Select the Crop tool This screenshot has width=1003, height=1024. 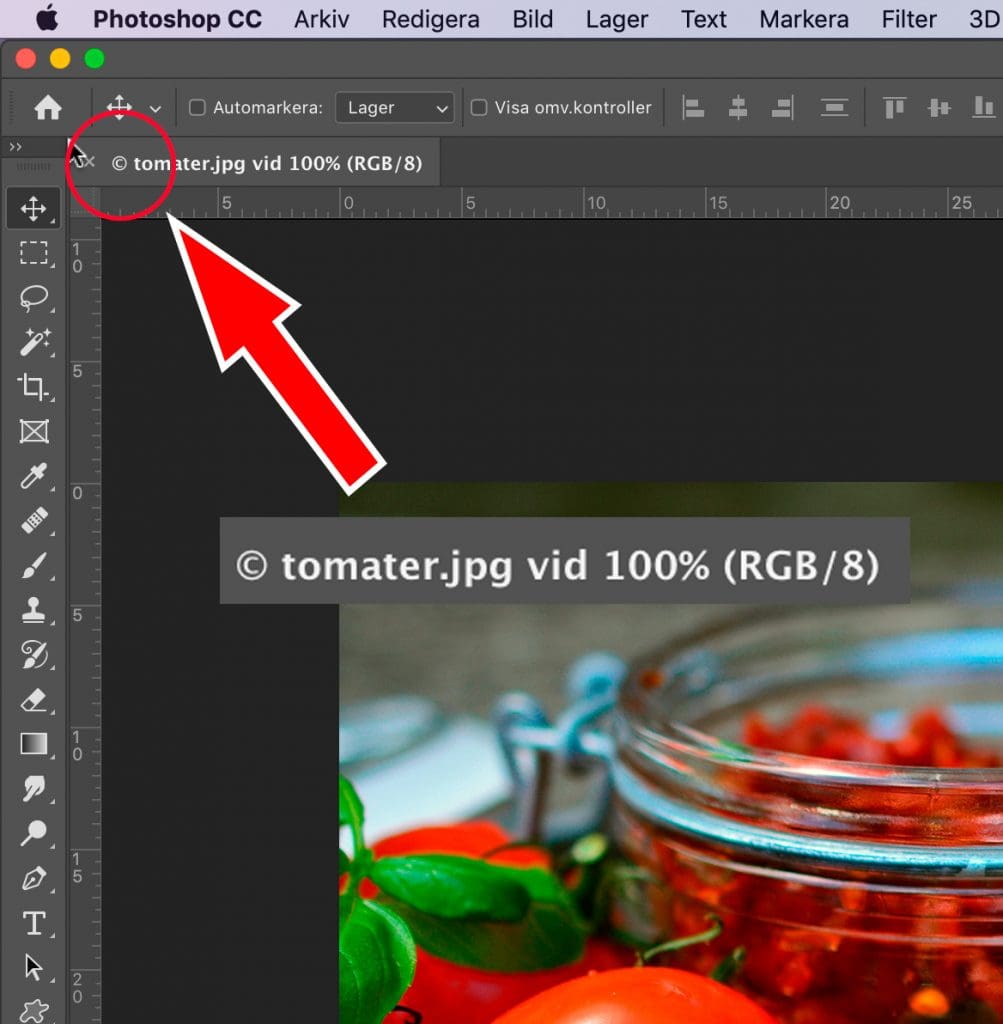(x=33, y=387)
